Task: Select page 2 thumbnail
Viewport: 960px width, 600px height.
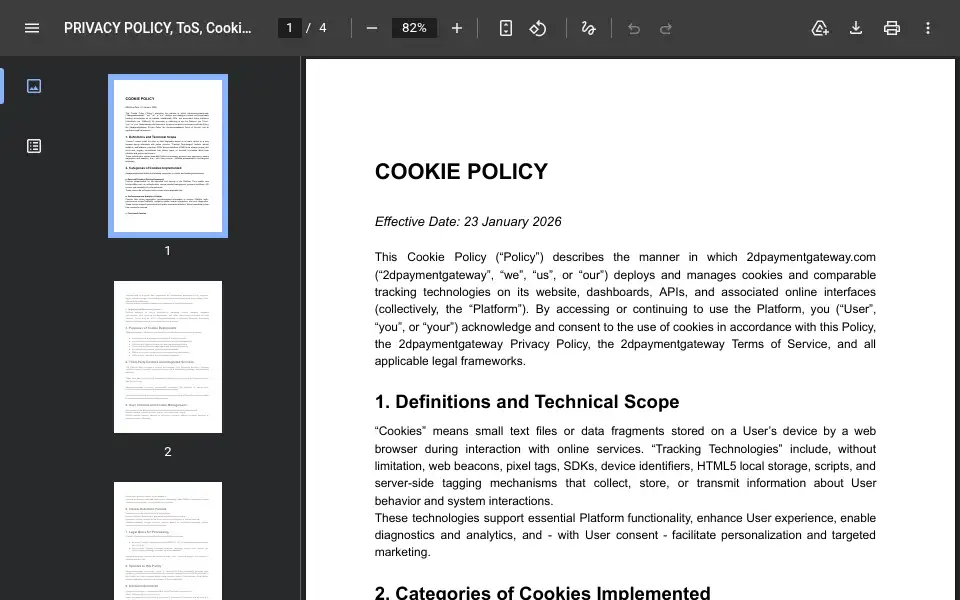Action: point(168,357)
